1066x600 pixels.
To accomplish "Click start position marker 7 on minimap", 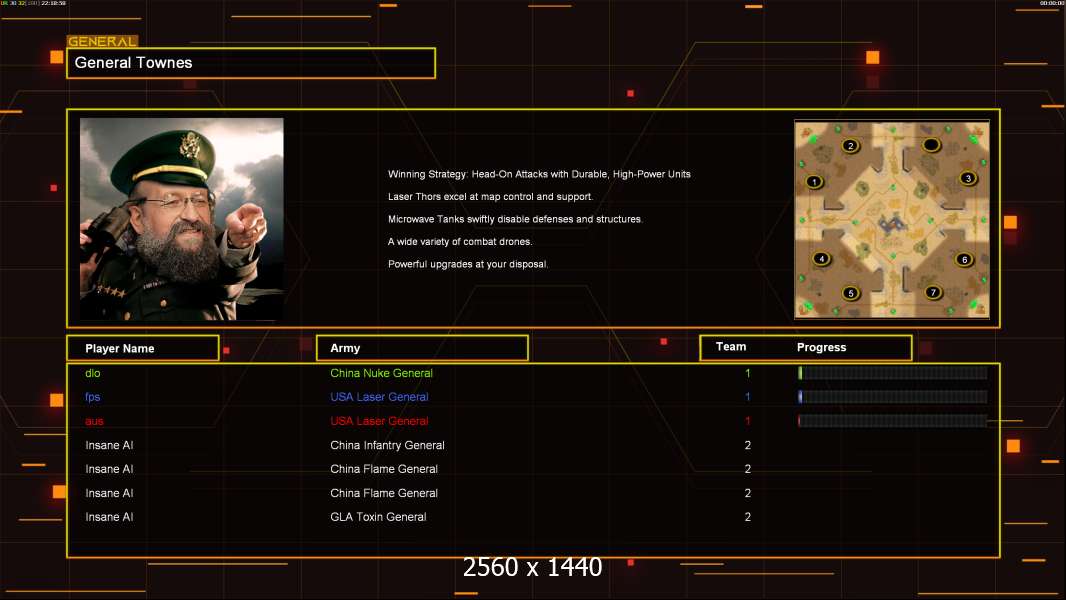I will tap(933, 292).
